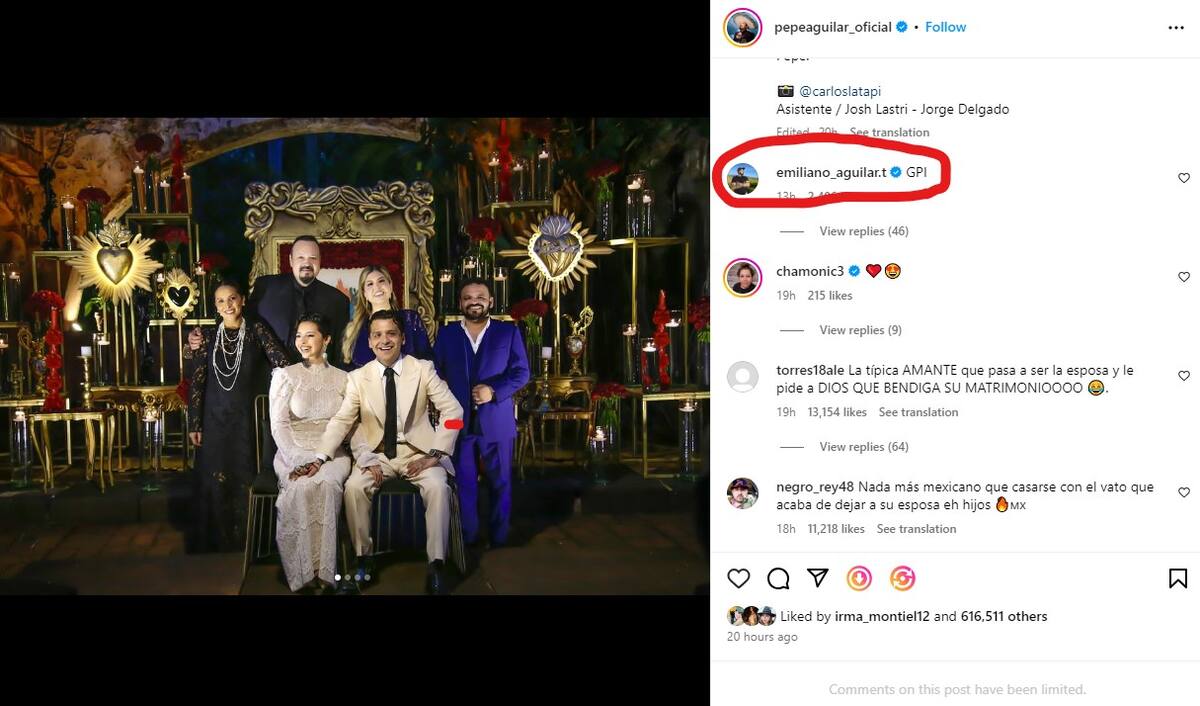
Task: Share the post via paper plane icon
Action: pyautogui.click(x=818, y=578)
